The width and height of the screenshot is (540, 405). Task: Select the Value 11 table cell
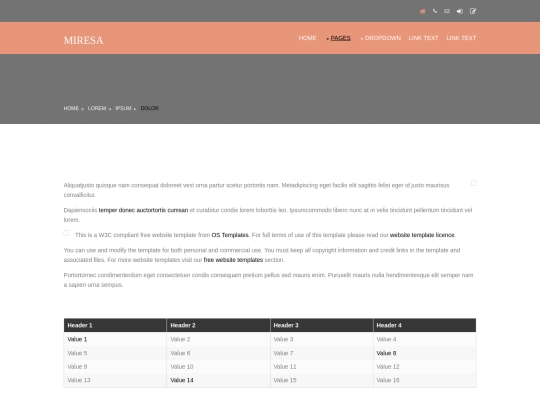pos(322,367)
